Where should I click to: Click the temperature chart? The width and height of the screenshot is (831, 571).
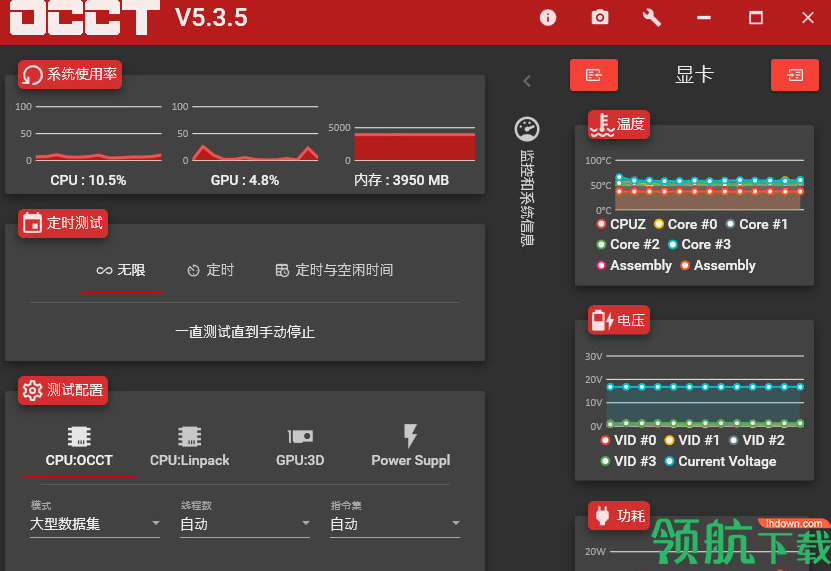pos(710,185)
